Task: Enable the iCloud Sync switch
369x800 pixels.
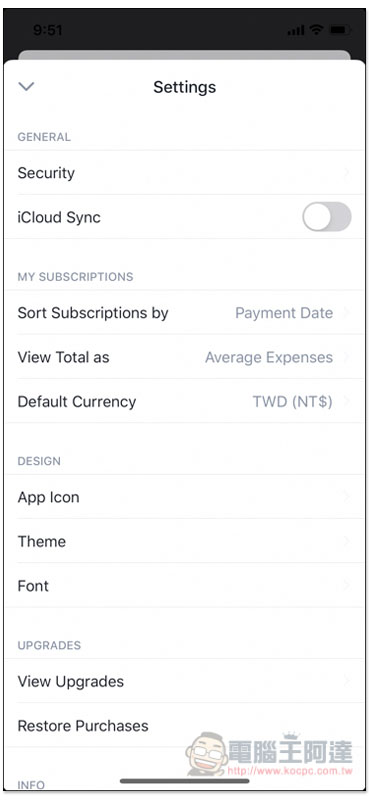Action: pyautogui.click(x=327, y=217)
